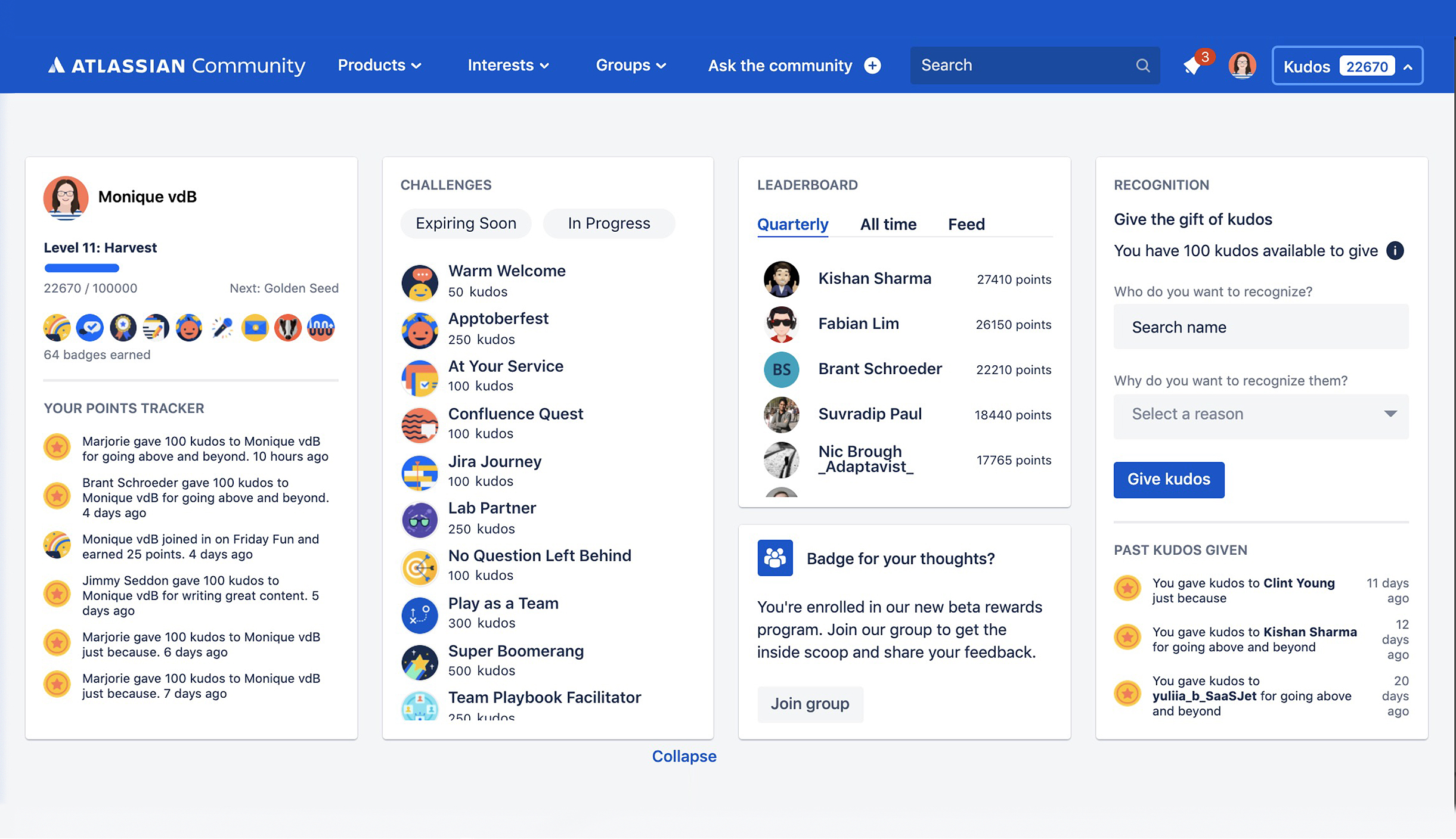Filter challenges by In Progress
The image size is (1456, 839).
[608, 223]
